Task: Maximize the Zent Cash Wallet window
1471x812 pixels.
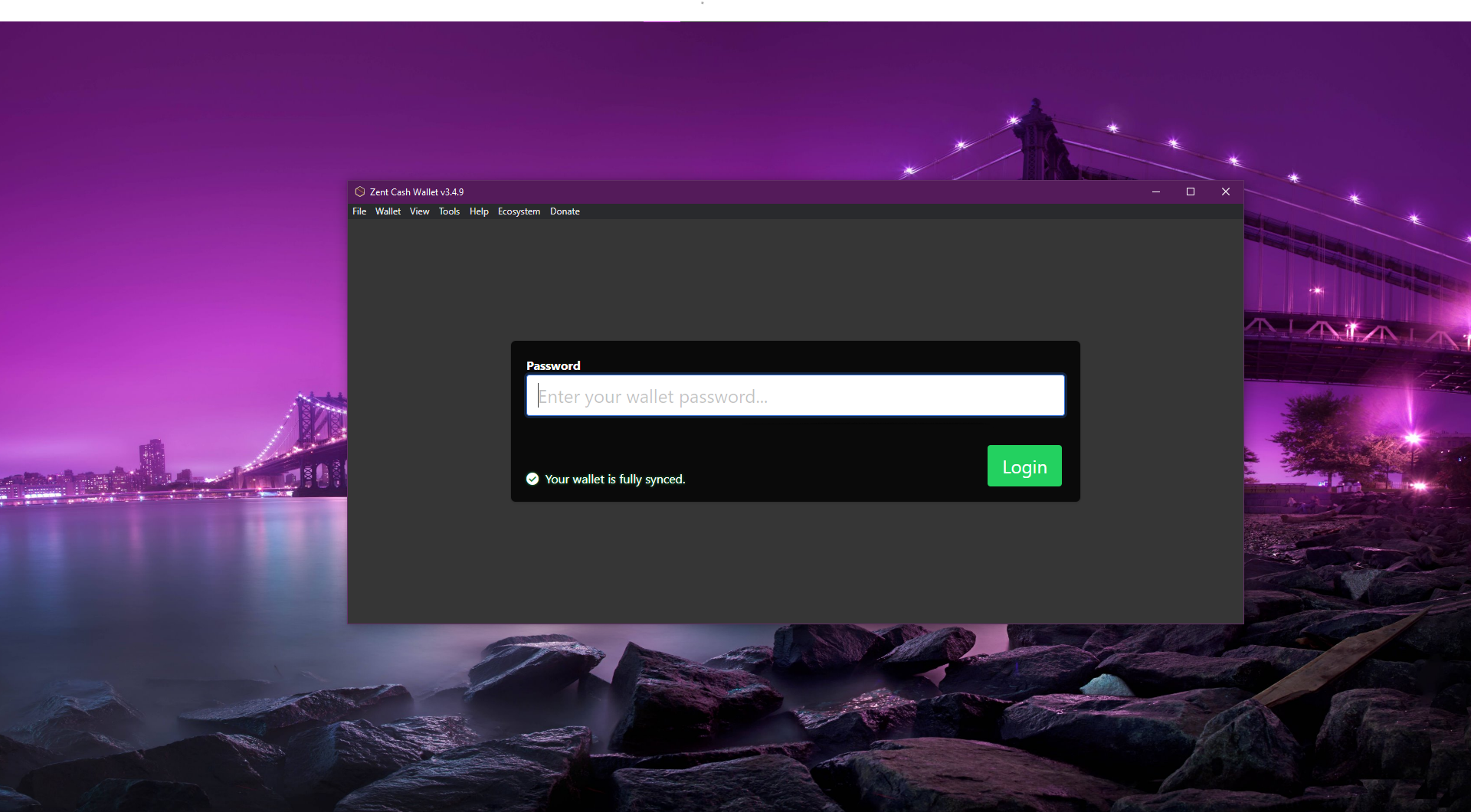Action: click(1191, 192)
